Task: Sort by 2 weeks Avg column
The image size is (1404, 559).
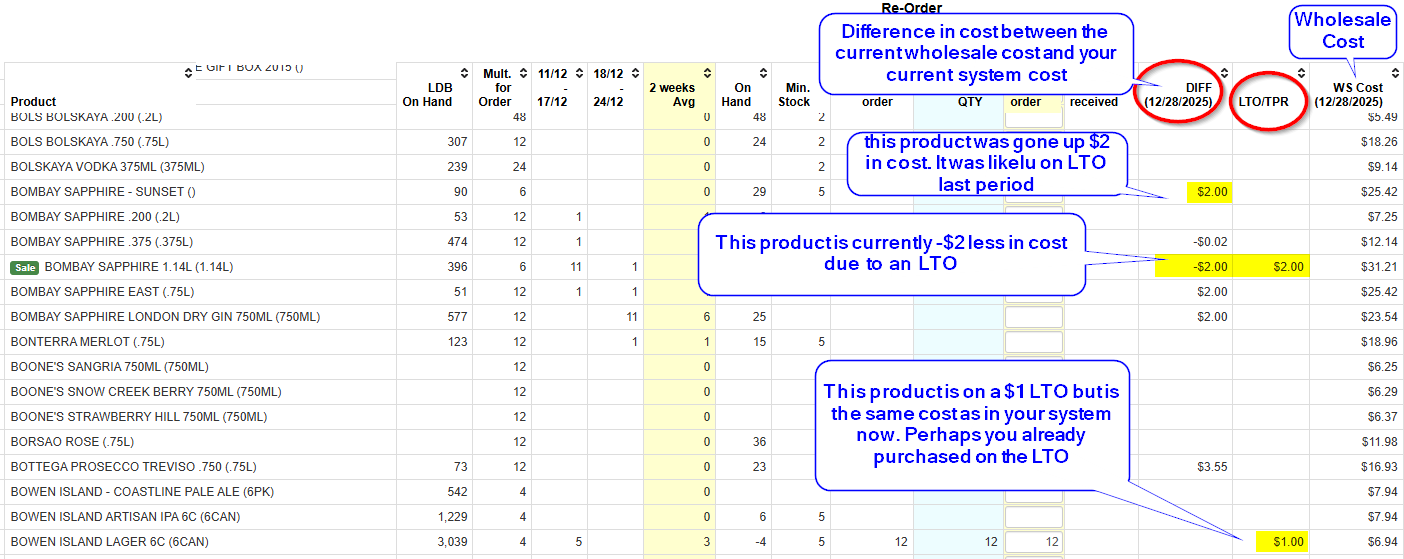Action: click(709, 73)
